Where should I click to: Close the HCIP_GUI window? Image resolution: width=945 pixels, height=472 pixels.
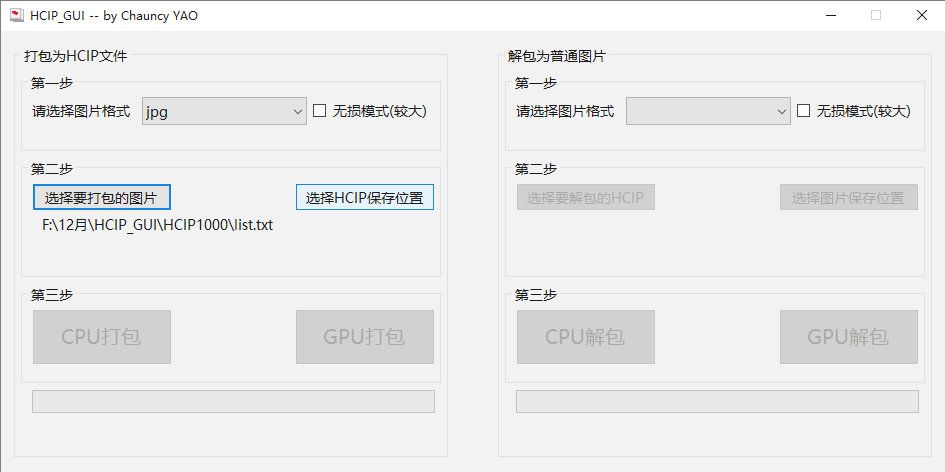tap(921, 15)
